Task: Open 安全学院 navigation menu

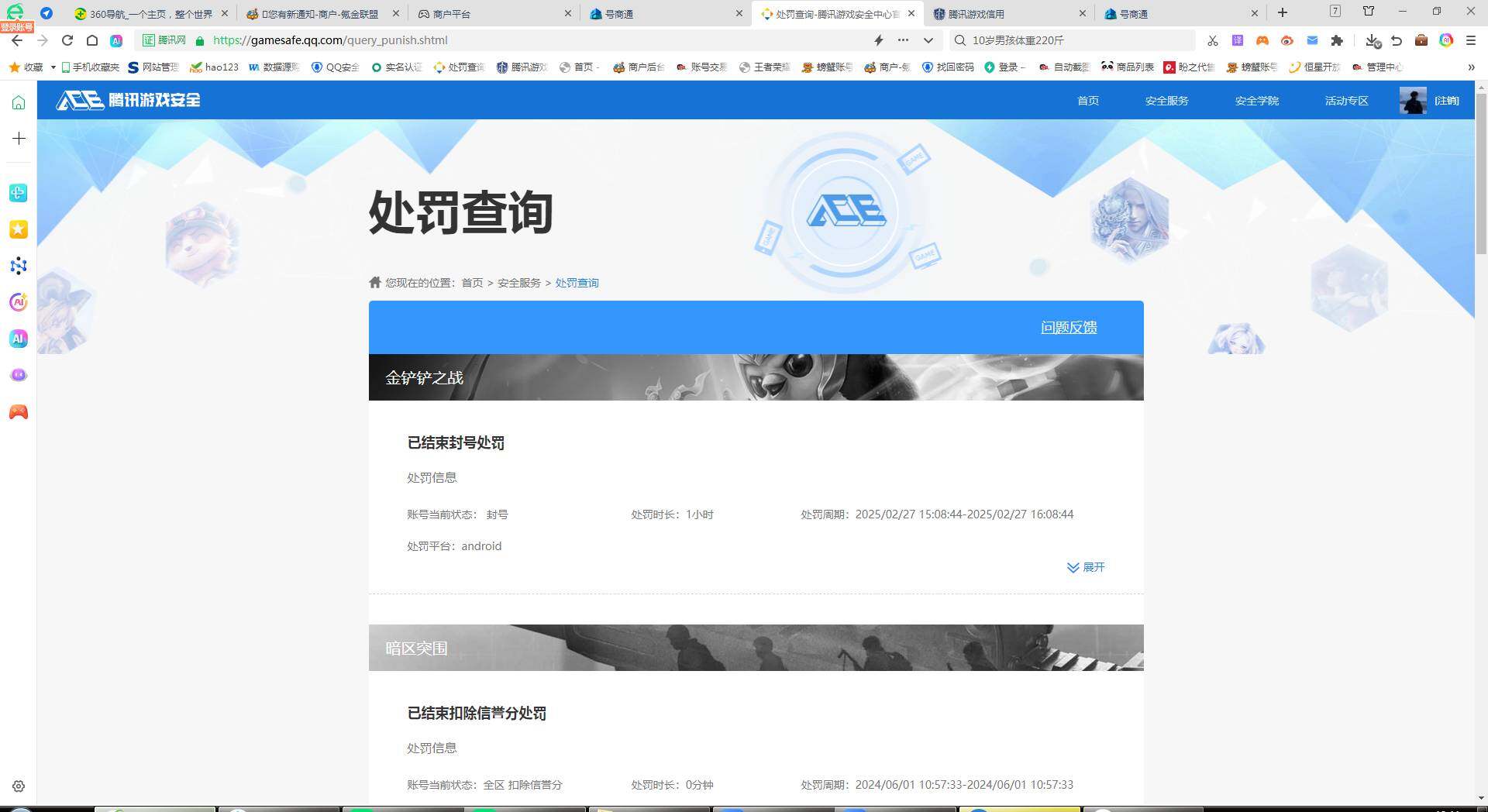Action: [x=1257, y=101]
